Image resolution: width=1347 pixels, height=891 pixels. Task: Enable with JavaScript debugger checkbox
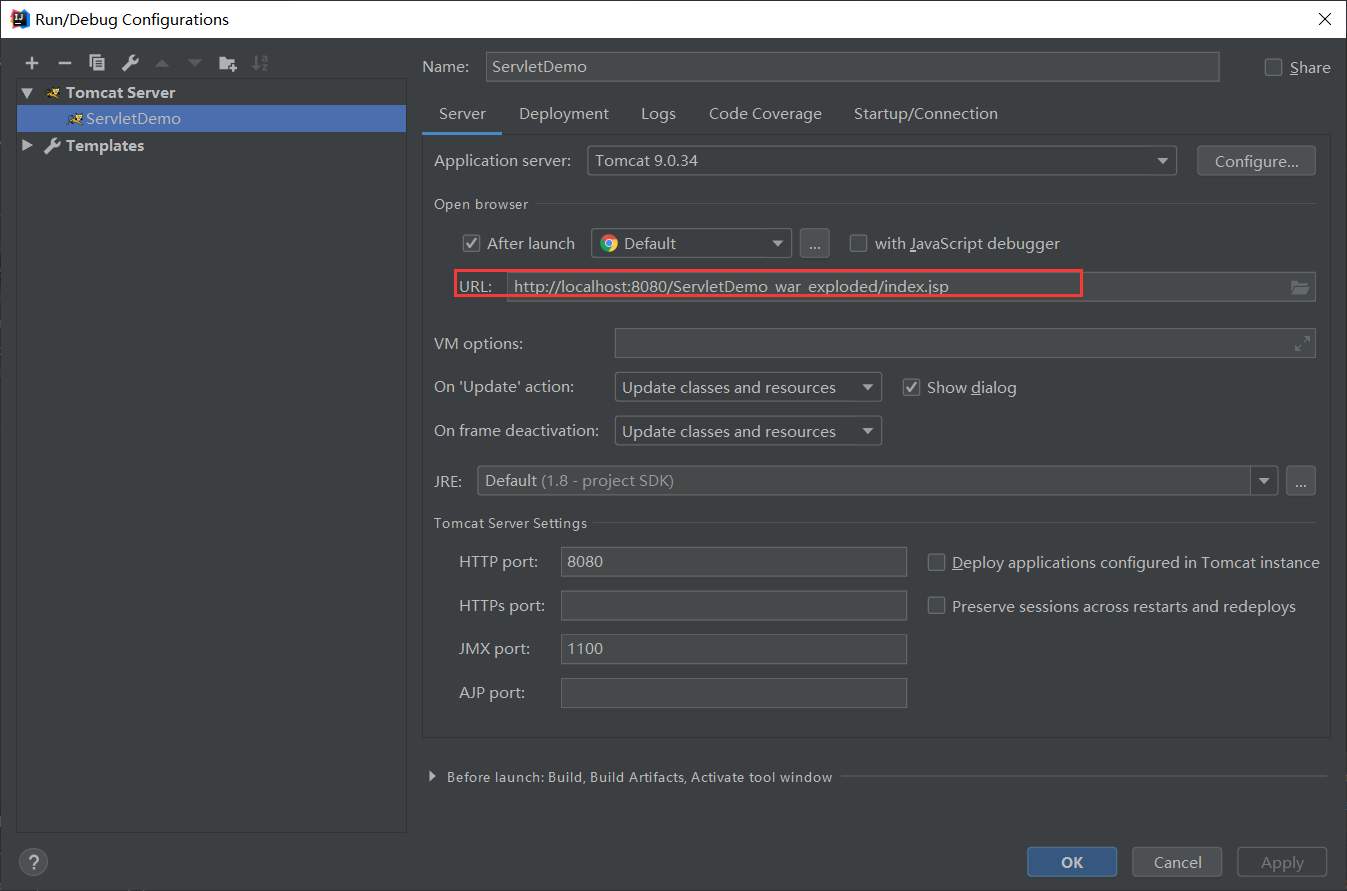(x=858, y=243)
